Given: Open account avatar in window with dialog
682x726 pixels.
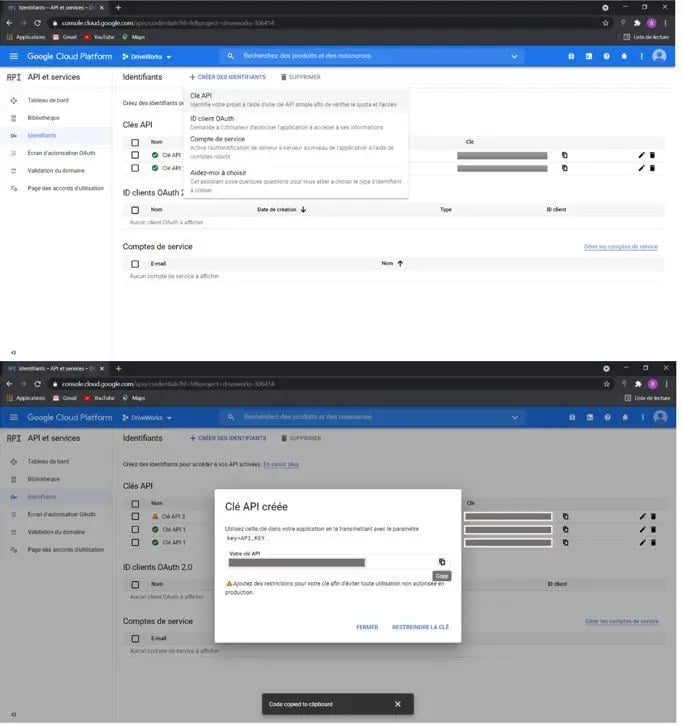Looking at the screenshot, I should click(660, 417).
